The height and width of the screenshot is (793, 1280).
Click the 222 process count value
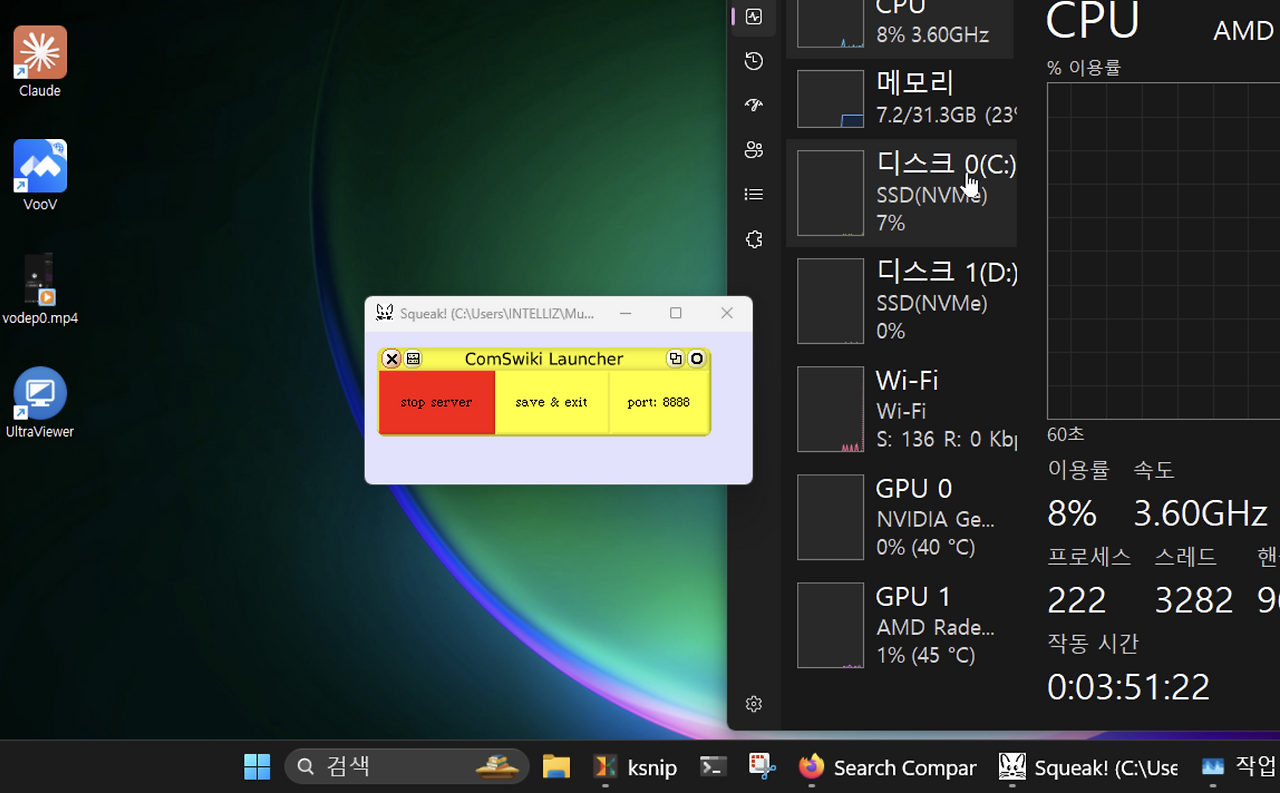click(x=1077, y=600)
